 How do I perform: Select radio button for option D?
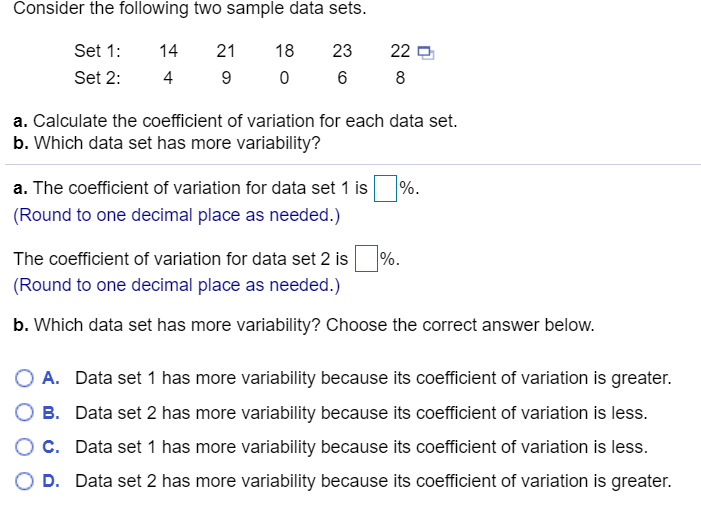[24, 481]
